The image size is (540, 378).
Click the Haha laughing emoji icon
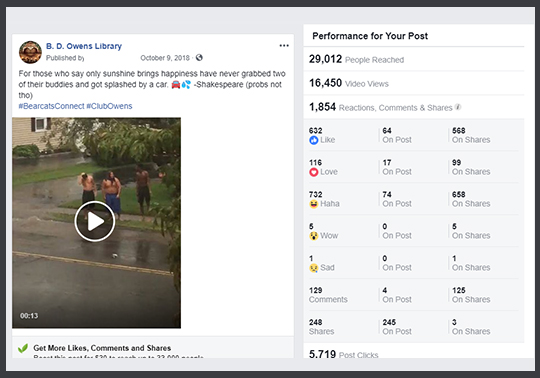point(313,204)
